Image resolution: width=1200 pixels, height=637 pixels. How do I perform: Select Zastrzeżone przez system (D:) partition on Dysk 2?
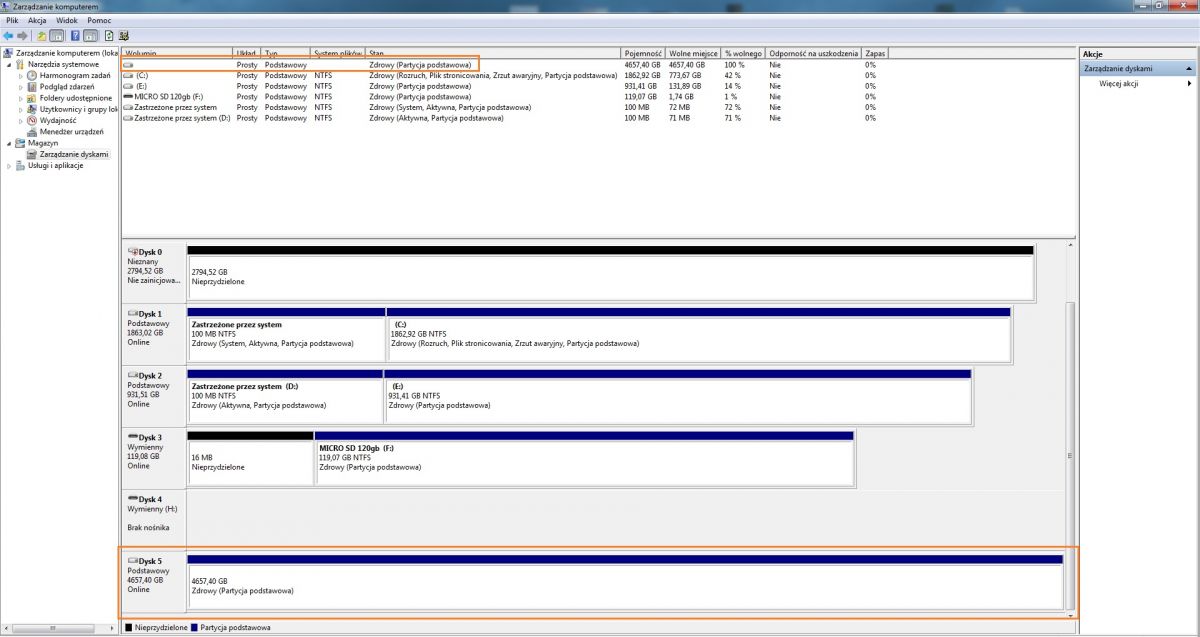pyautogui.click(x=285, y=399)
